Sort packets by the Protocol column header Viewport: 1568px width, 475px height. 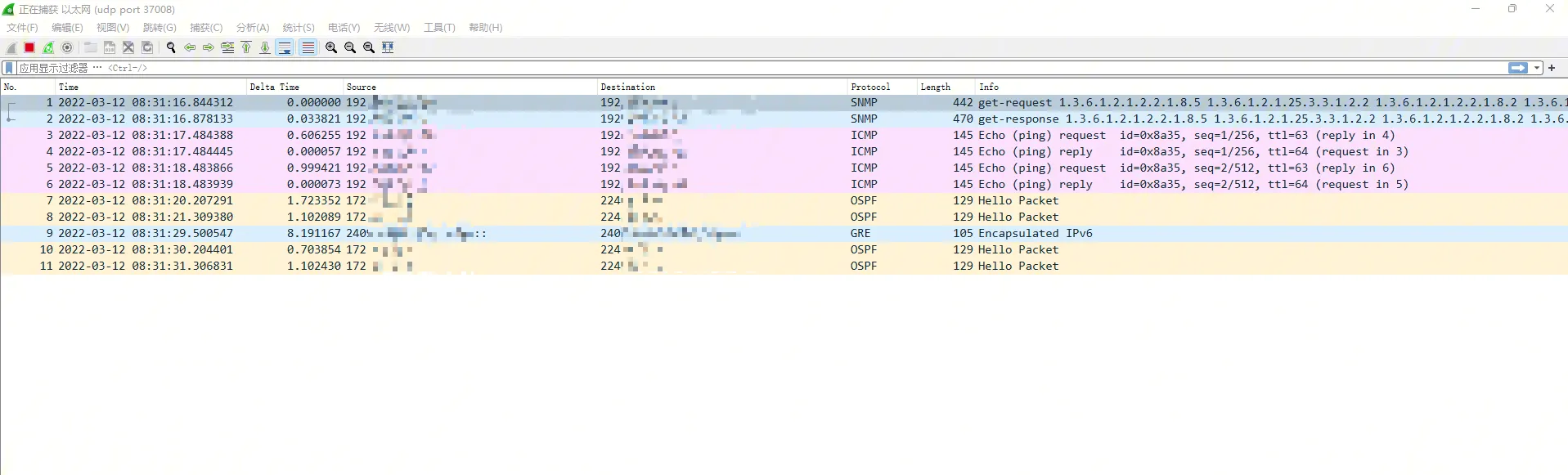pos(870,87)
